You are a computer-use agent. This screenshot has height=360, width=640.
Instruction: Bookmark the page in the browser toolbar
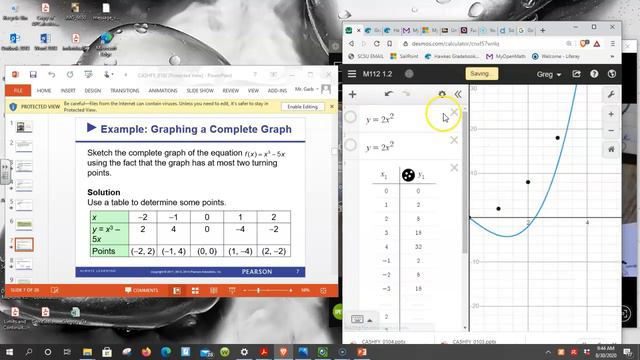(390, 43)
